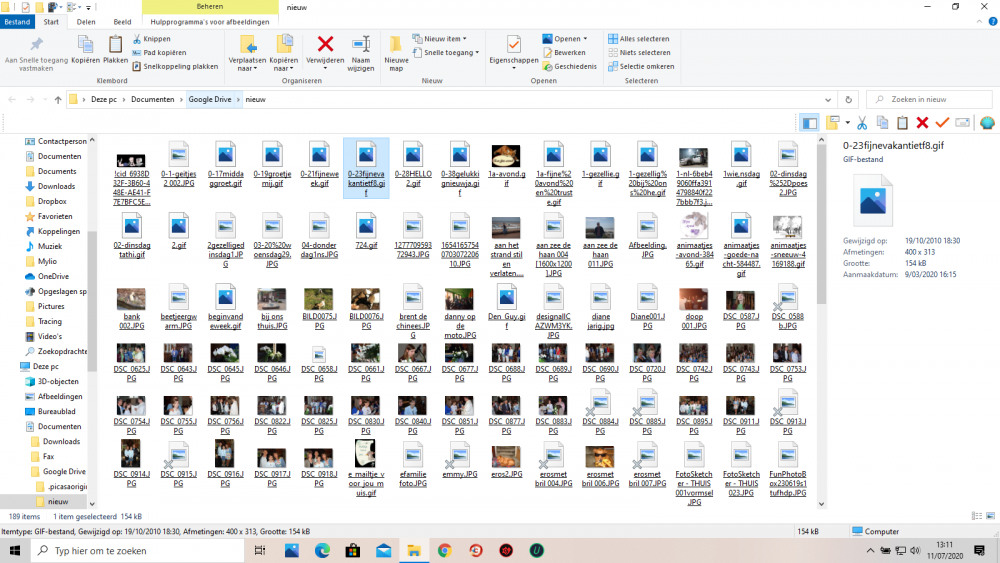Open the Nieuw item dropdown

click(439, 39)
